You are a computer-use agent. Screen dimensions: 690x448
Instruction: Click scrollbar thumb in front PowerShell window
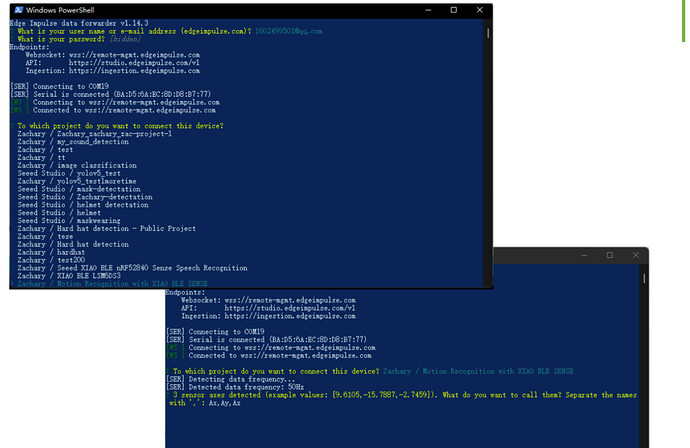(x=488, y=33)
